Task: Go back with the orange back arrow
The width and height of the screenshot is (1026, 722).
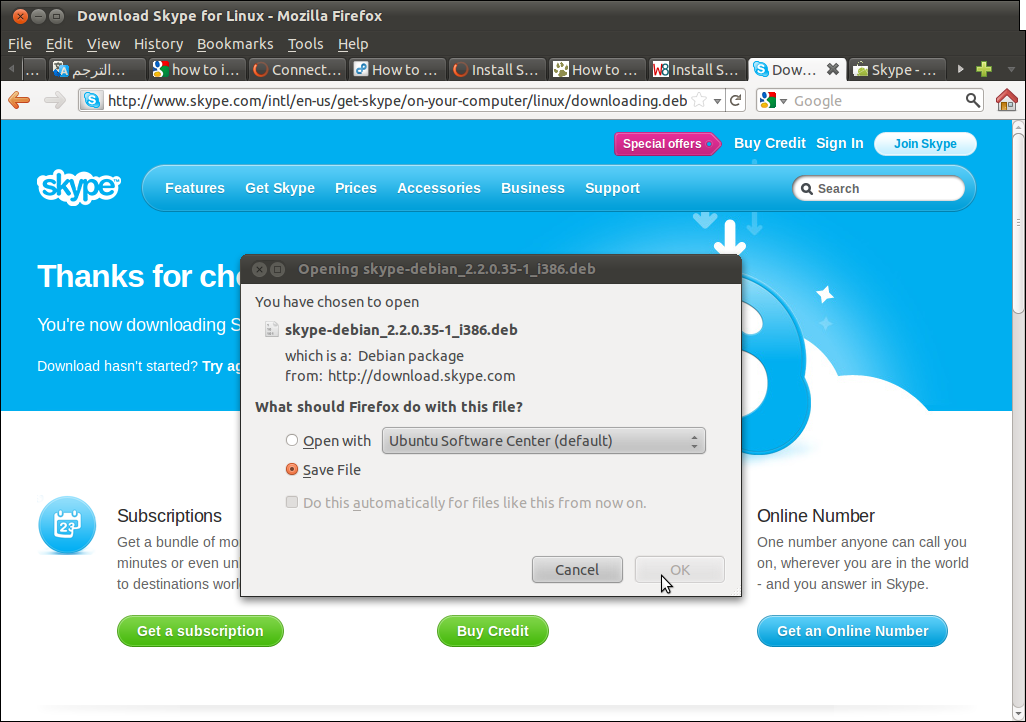Action: pyautogui.click(x=19, y=100)
